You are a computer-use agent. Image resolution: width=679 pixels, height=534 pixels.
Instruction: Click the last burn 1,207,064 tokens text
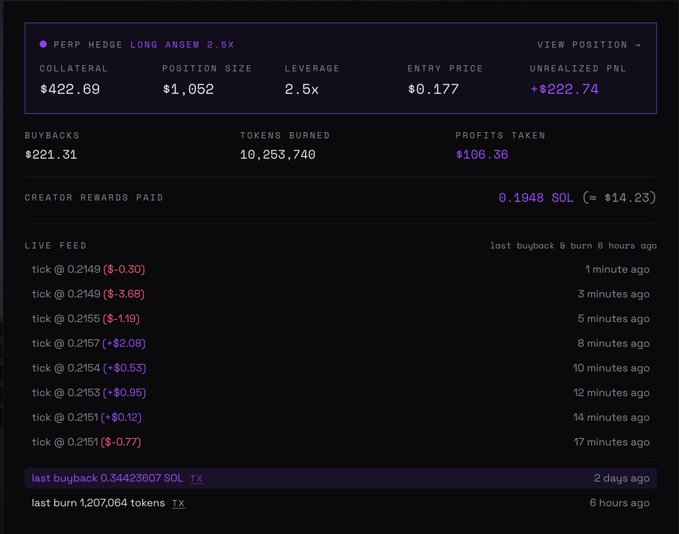(x=98, y=503)
